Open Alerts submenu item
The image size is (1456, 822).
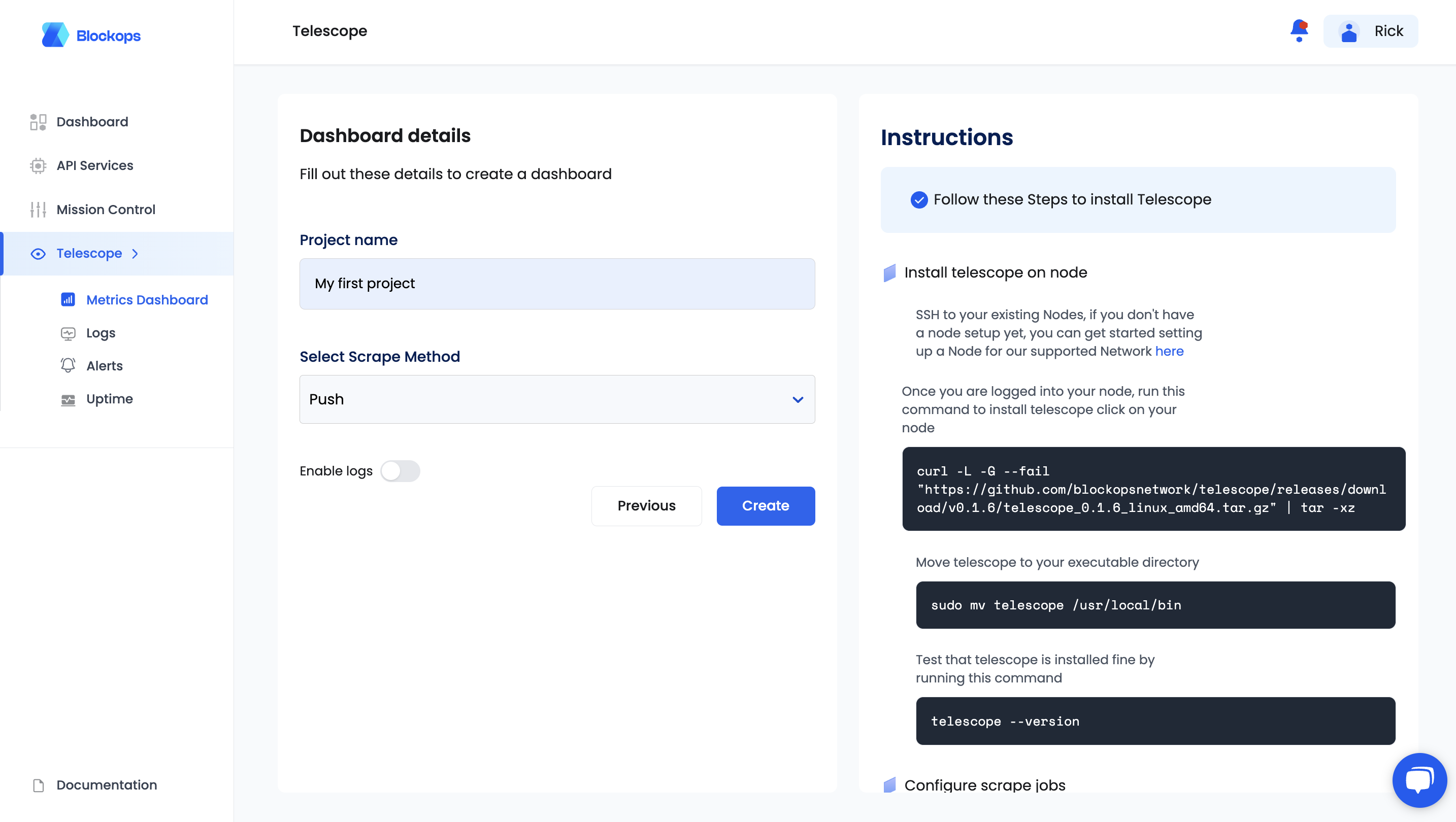pyautogui.click(x=105, y=366)
